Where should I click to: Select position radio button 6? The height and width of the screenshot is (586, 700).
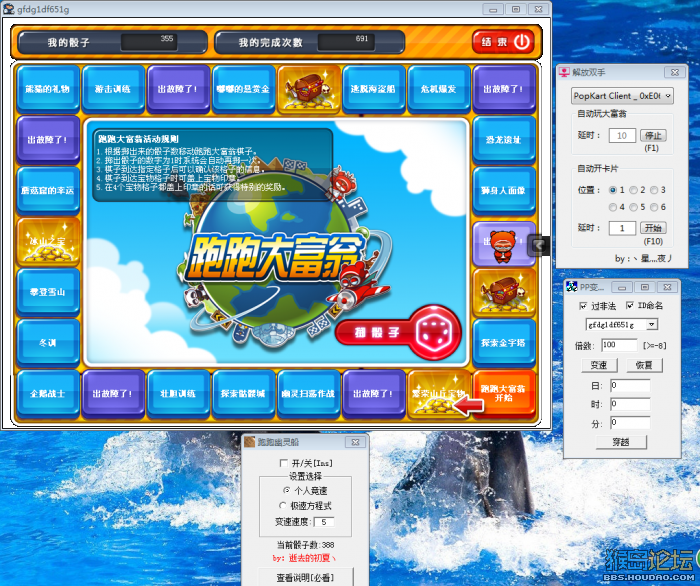click(654, 207)
